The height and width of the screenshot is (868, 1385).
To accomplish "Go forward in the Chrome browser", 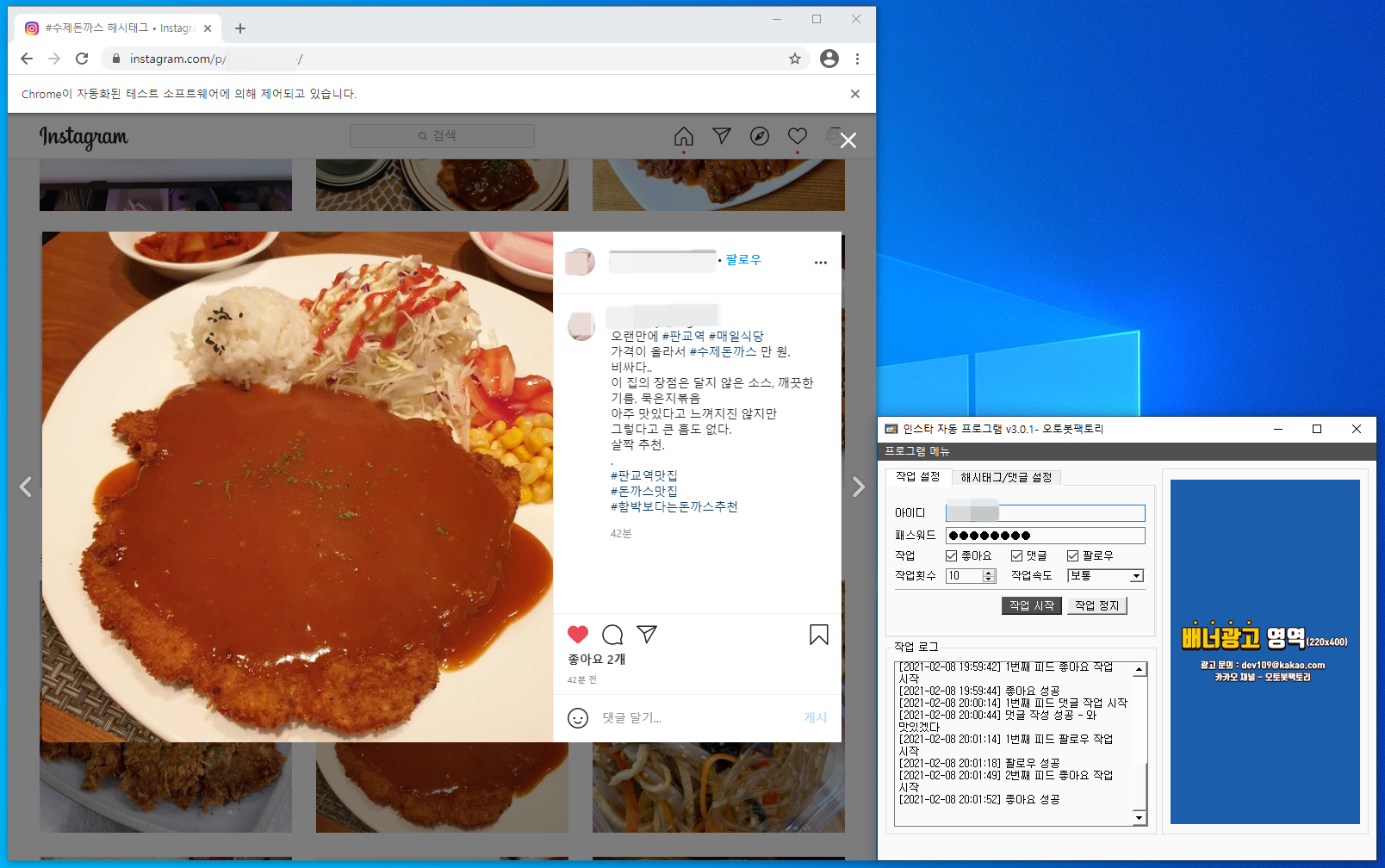I will (x=54, y=59).
